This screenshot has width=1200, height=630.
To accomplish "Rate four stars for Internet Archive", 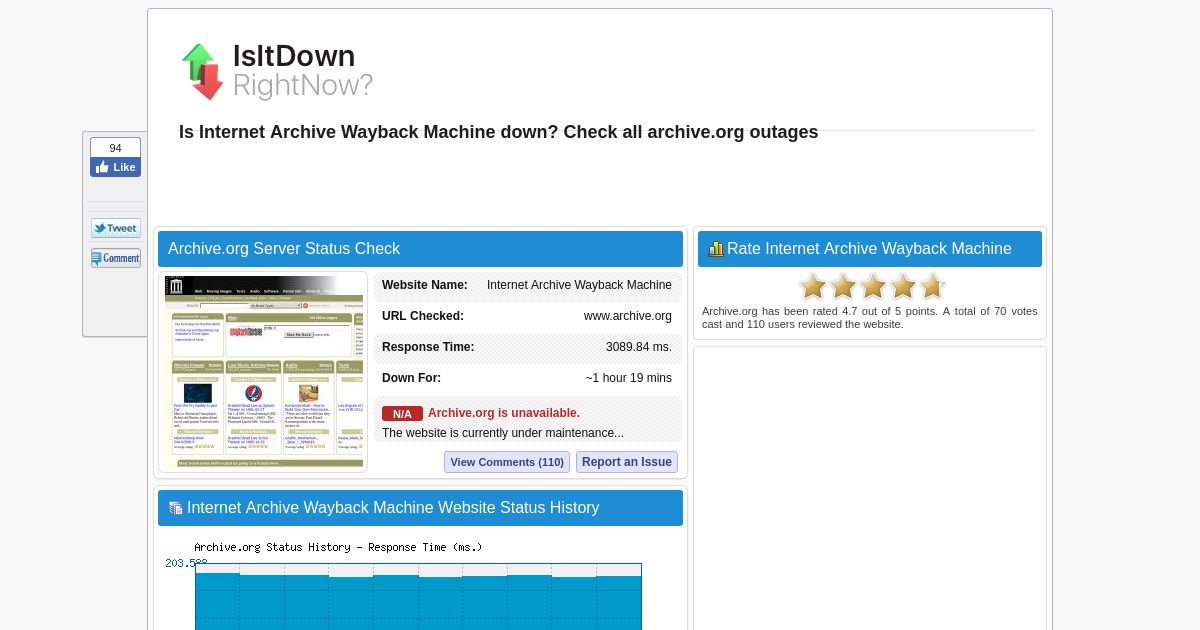I will (x=903, y=287).
